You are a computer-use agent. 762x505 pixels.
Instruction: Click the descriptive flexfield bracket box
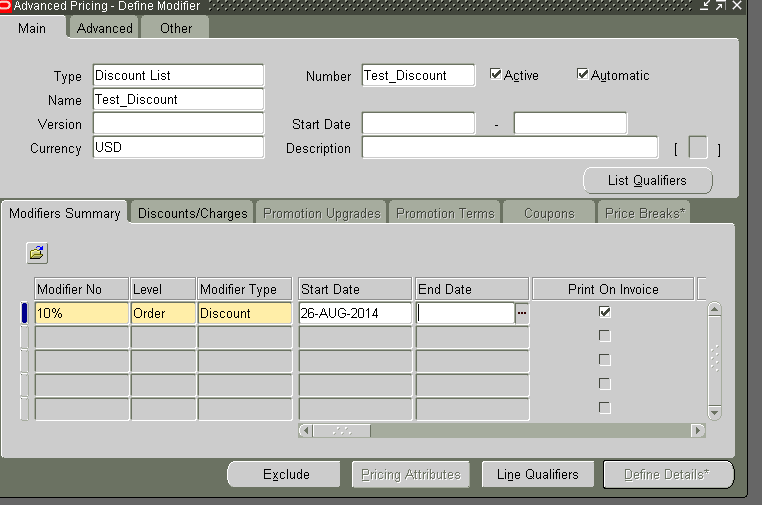point(698,148)
